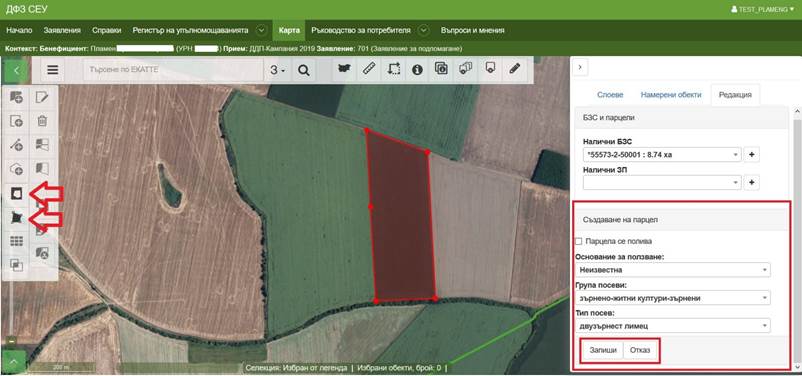
Task: Click the parcel with person icon
Action: click(x=42, y=253)
